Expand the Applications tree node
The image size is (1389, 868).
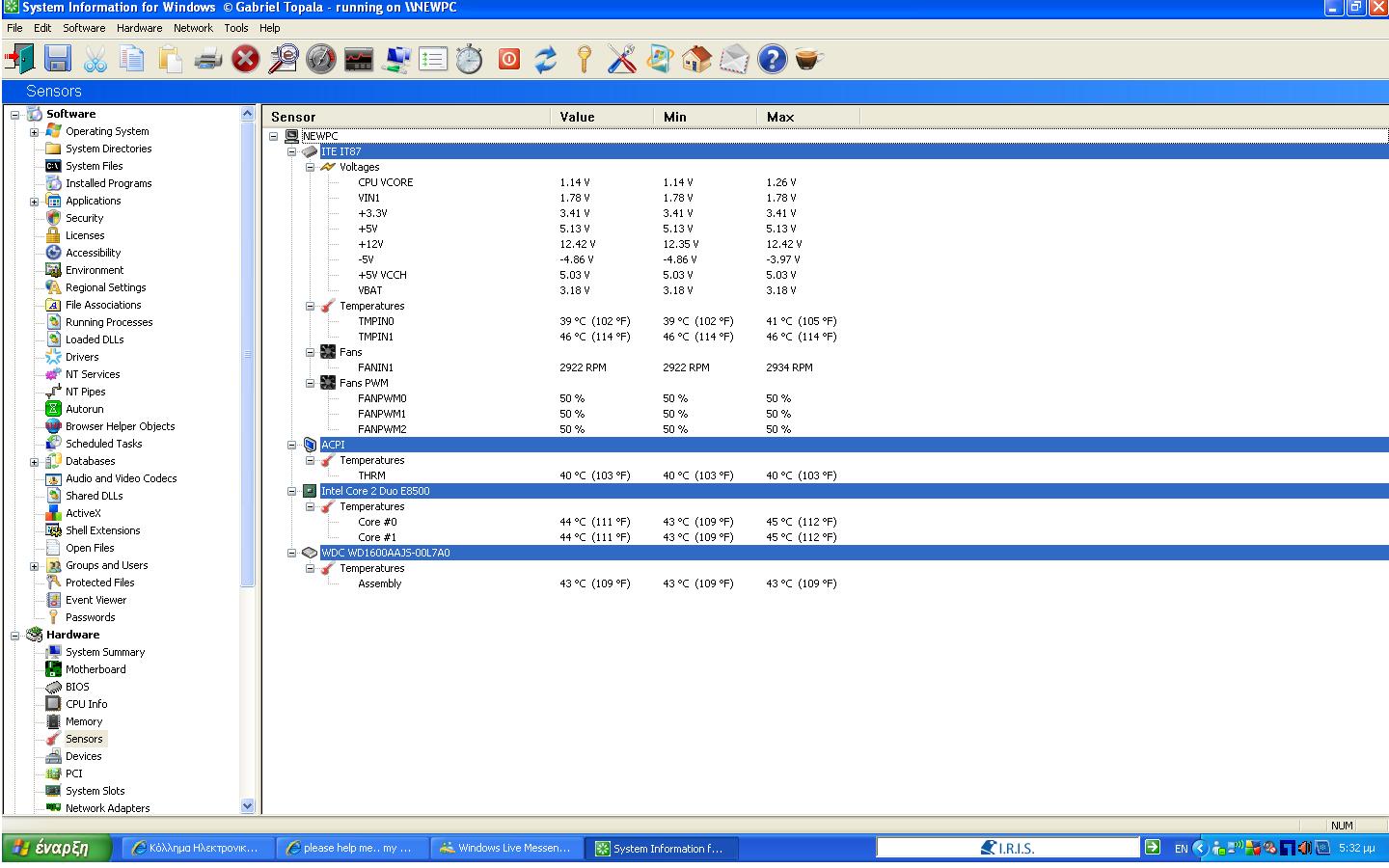(x=35, y=202)
